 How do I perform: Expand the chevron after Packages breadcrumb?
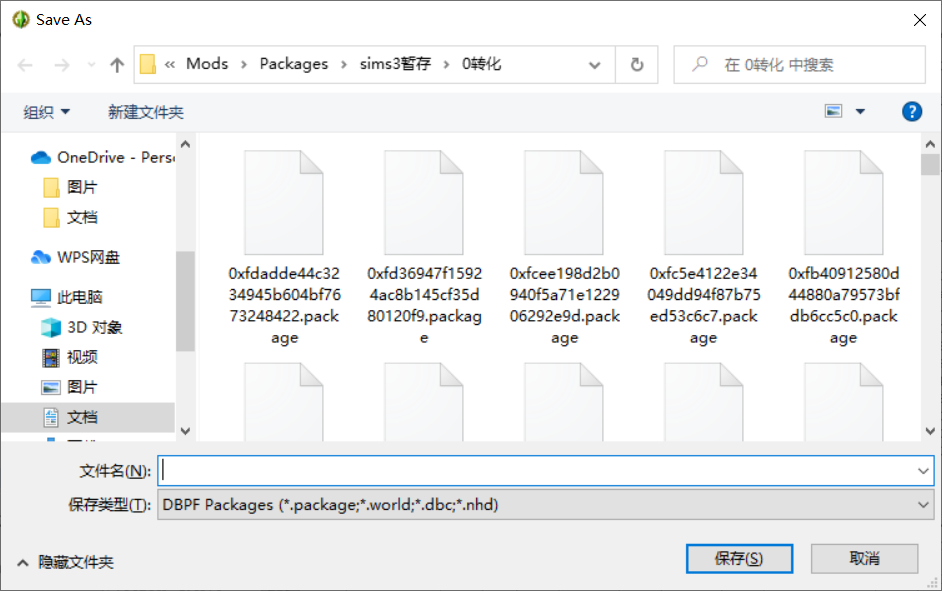click(x=344, y=64)
